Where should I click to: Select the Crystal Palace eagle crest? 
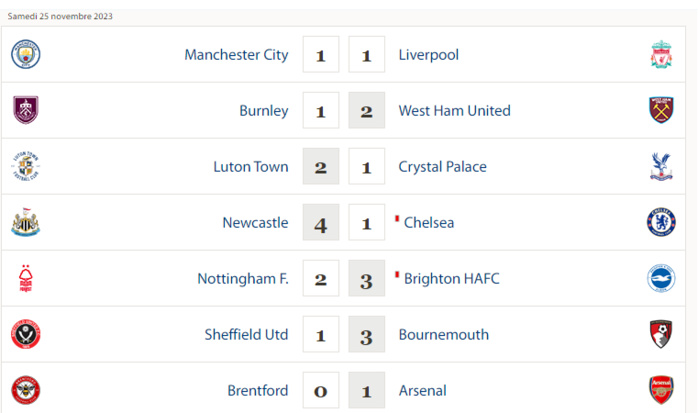pyautogui.click(x=661, y=166)
